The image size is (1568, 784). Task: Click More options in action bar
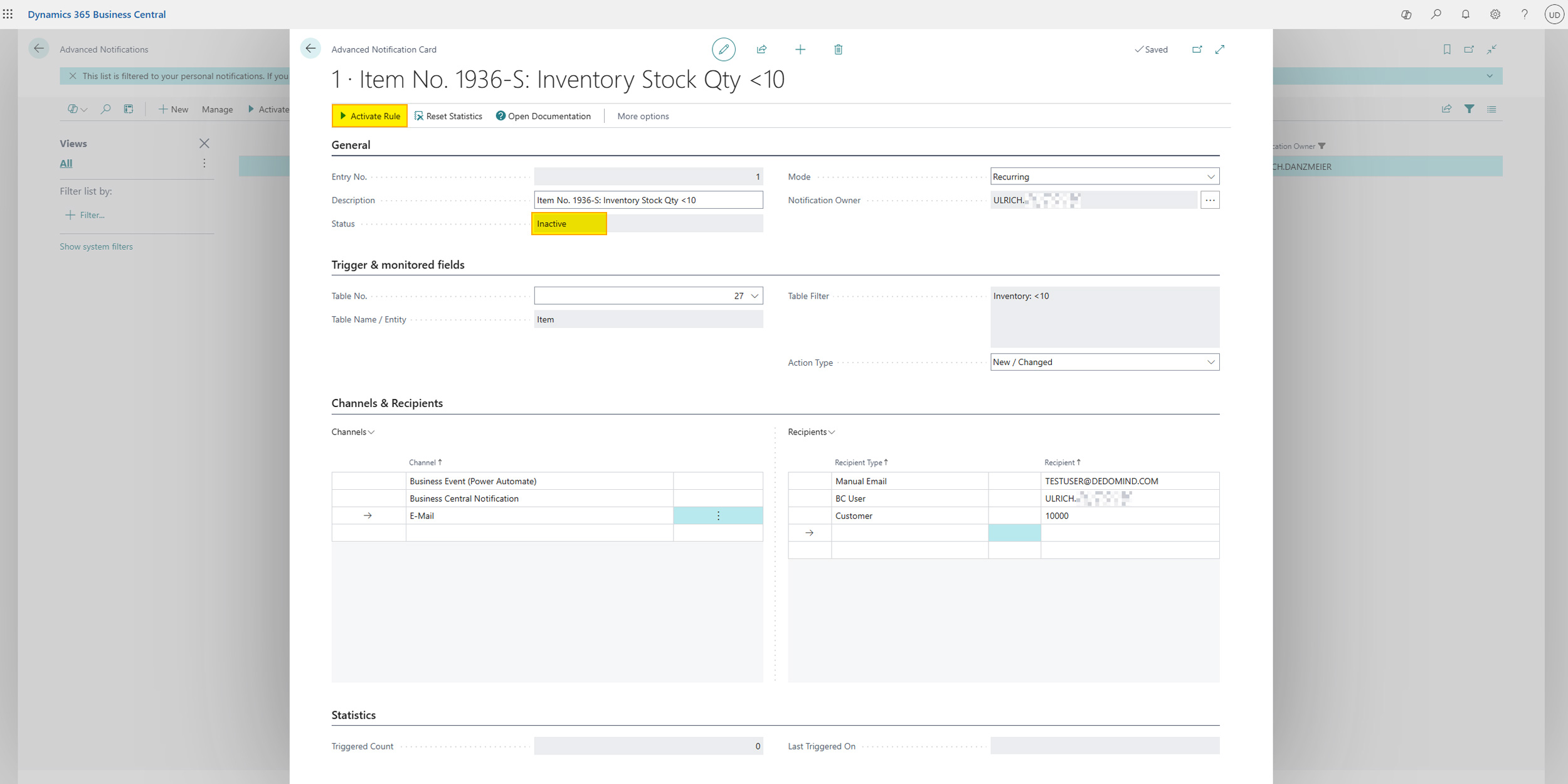pos(642,116)
